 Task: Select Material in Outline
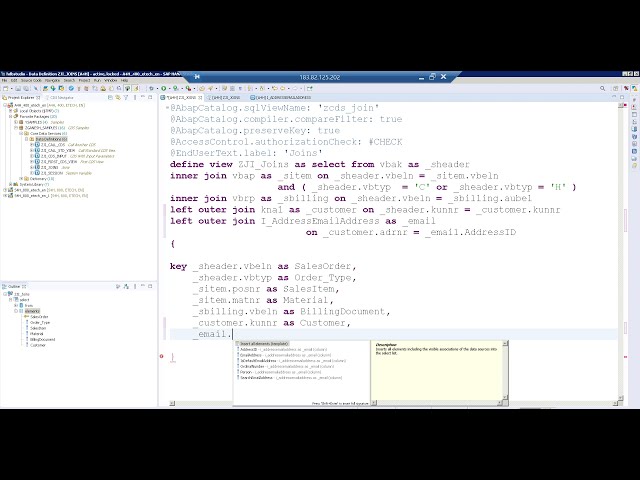pos(37,334)
